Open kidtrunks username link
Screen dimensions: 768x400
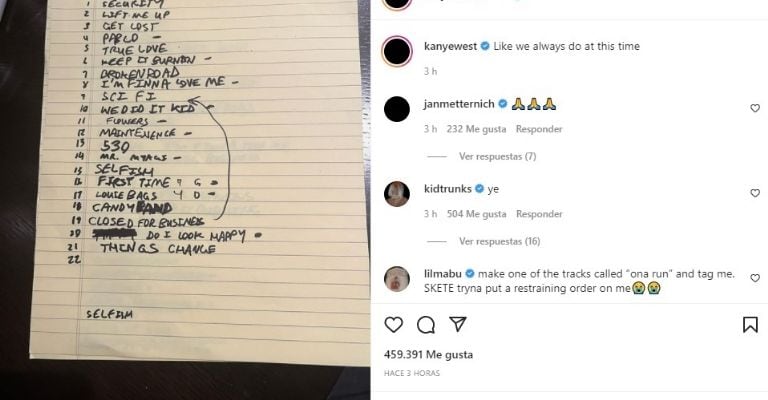[448, 189]
